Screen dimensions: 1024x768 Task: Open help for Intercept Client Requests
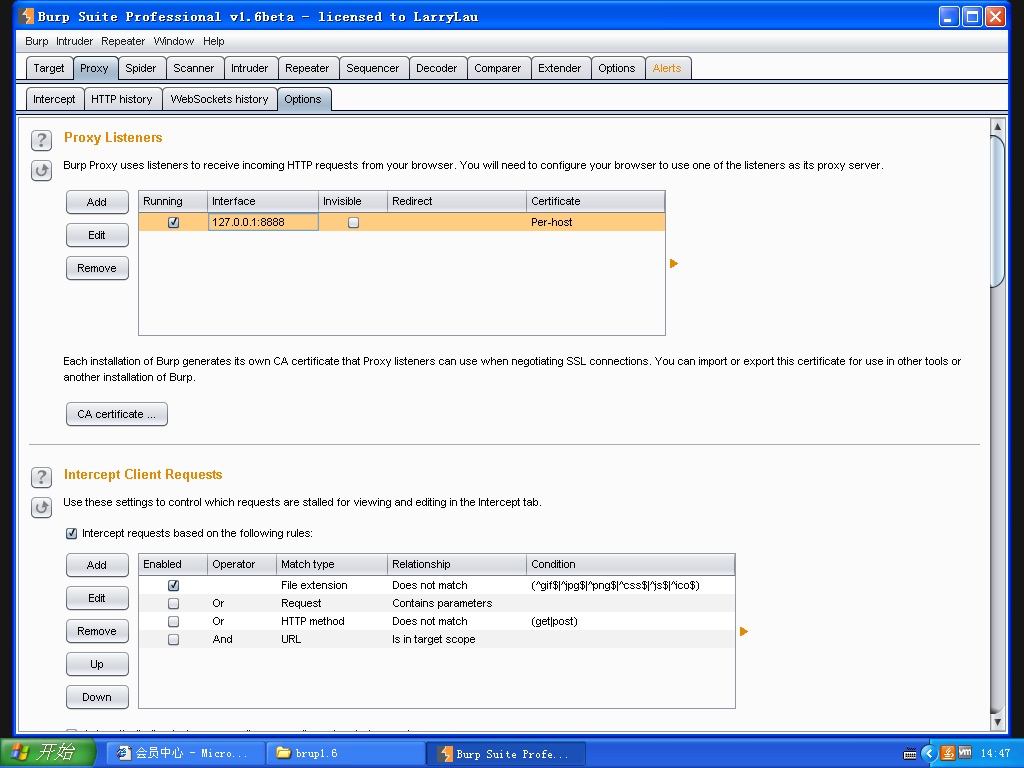tap(41, 477)
